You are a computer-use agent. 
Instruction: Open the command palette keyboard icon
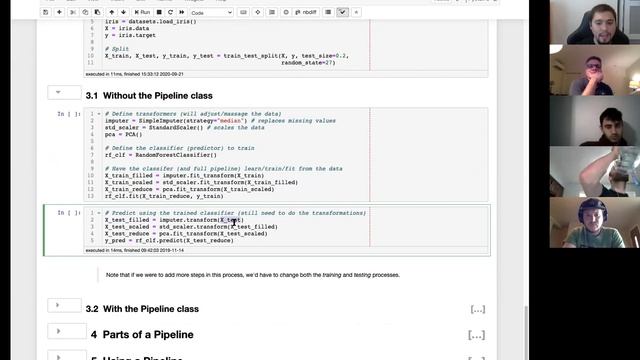tap(244, 12)
